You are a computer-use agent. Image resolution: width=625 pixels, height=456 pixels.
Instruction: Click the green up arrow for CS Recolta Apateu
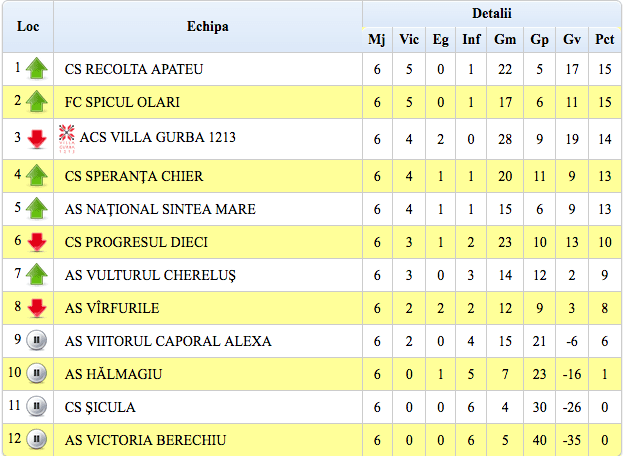click(37, 69)
